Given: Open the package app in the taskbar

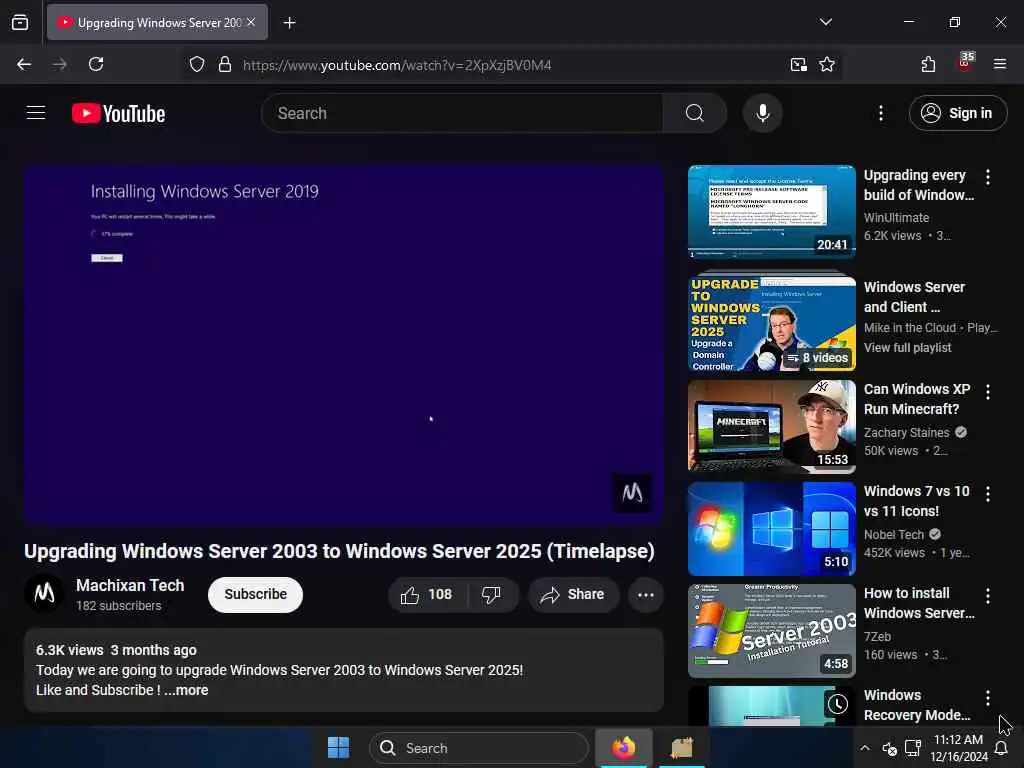Looking at the screenshot, I should (681, 747).
